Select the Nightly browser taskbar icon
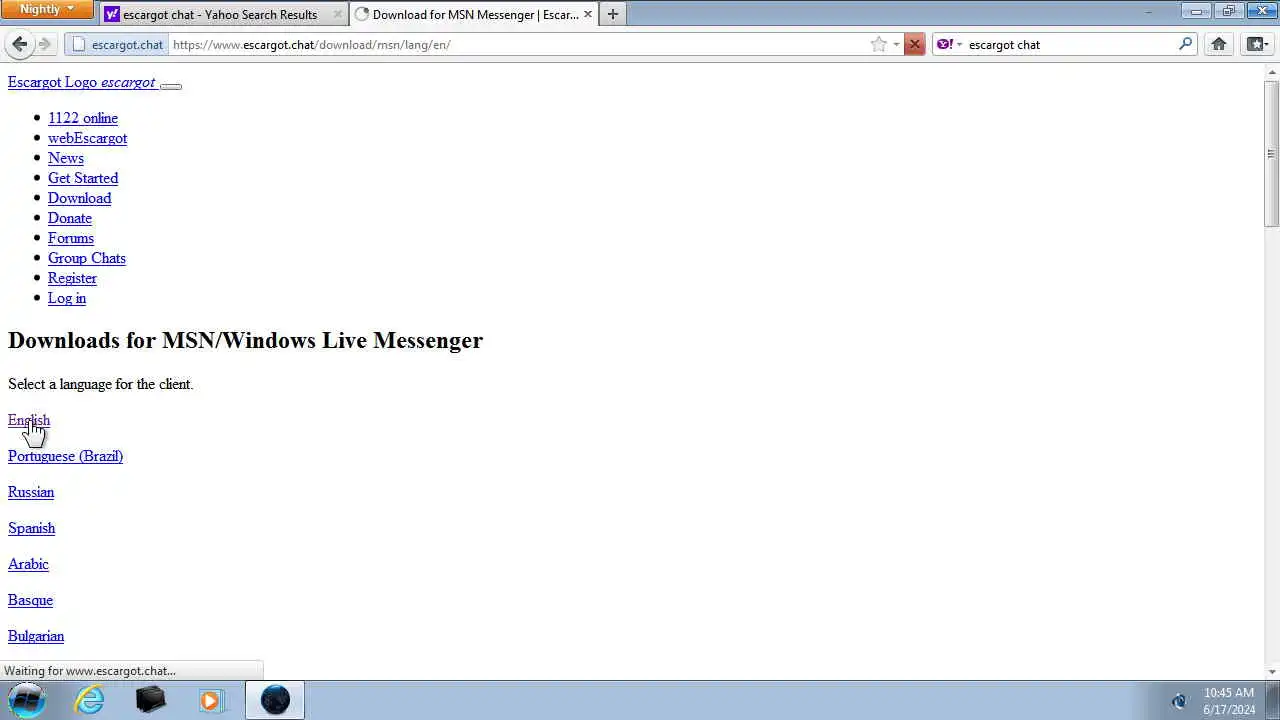The image size is (1280, 720). pyautogui.click(x=275, y=700)
